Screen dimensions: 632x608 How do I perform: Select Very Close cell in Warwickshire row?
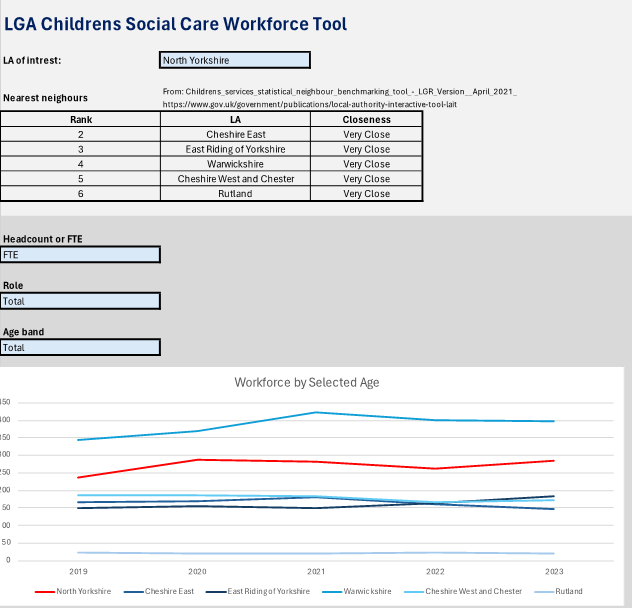point(366,164)
